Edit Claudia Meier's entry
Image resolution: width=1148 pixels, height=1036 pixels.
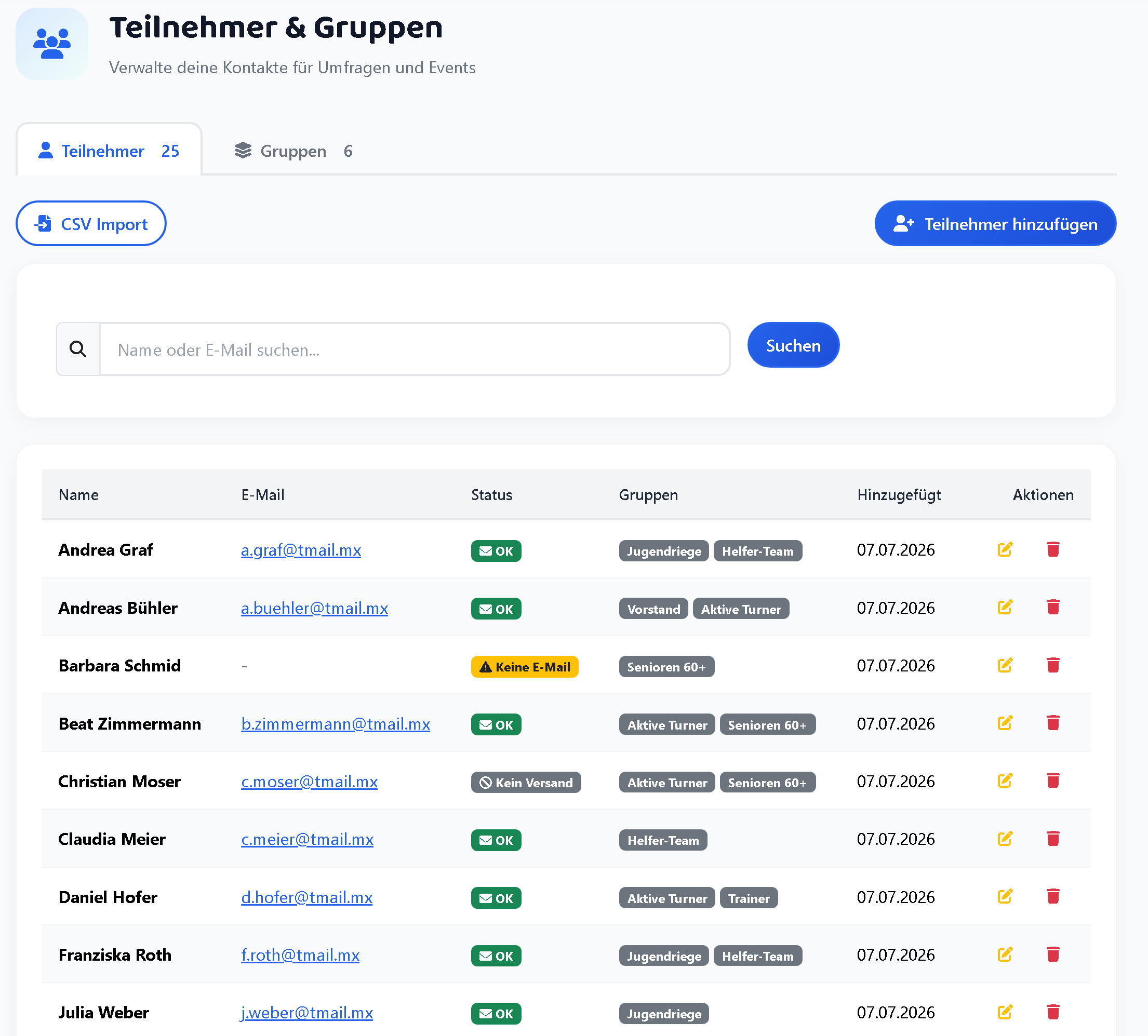pyautogui.click(x=1005, y=839)
